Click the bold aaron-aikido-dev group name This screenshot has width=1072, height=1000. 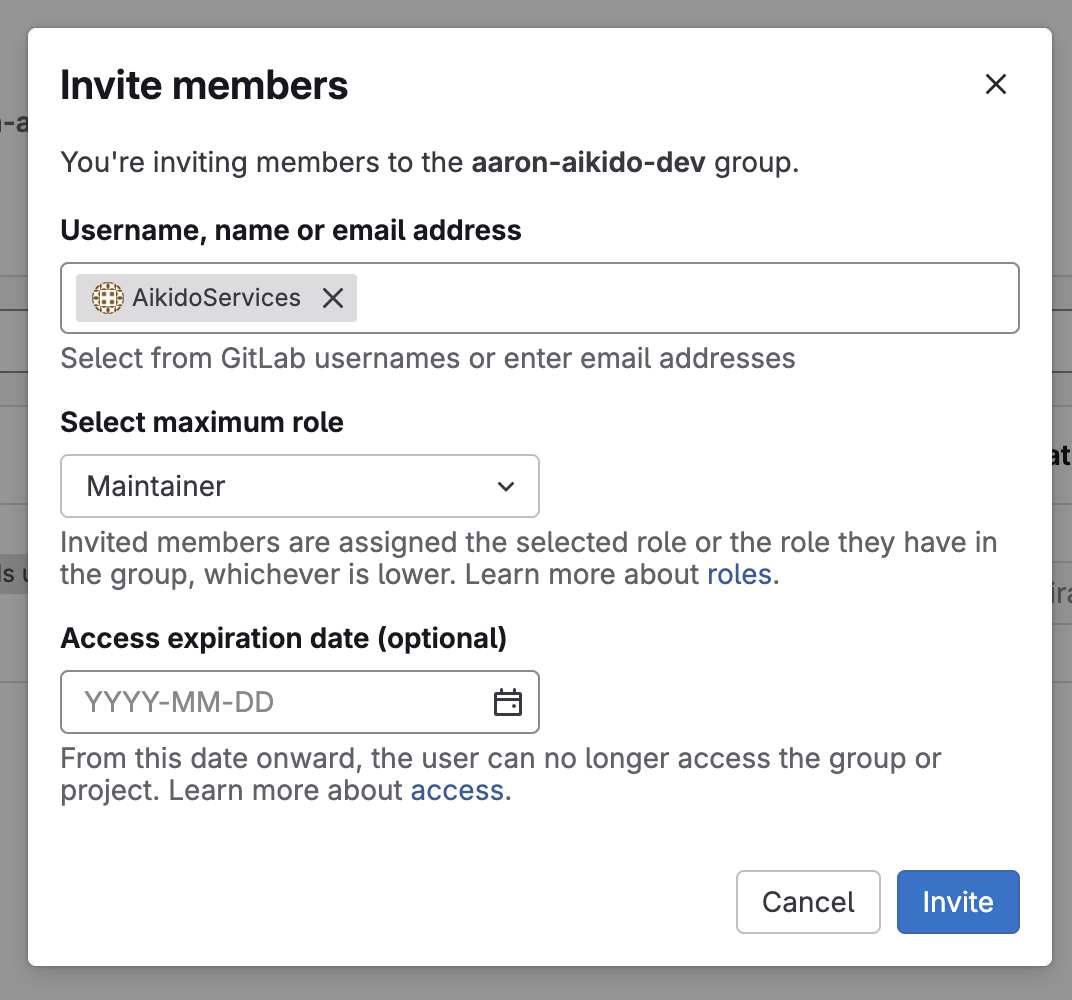[589, 164]
